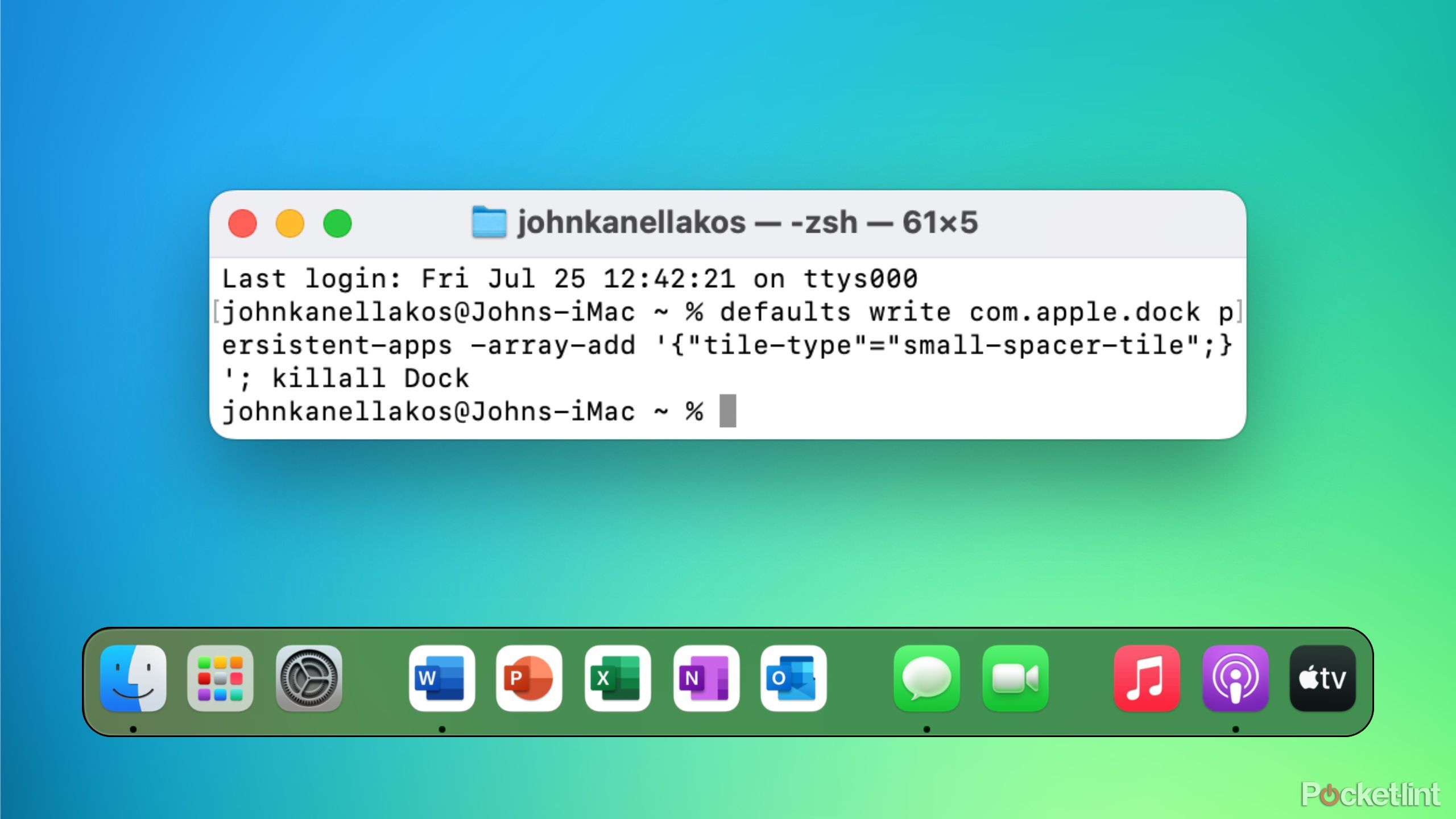Minimize the Terminal with yellow button
Image resolution: width=1456 pixels, height=819 pixels.
coord(290,223)
